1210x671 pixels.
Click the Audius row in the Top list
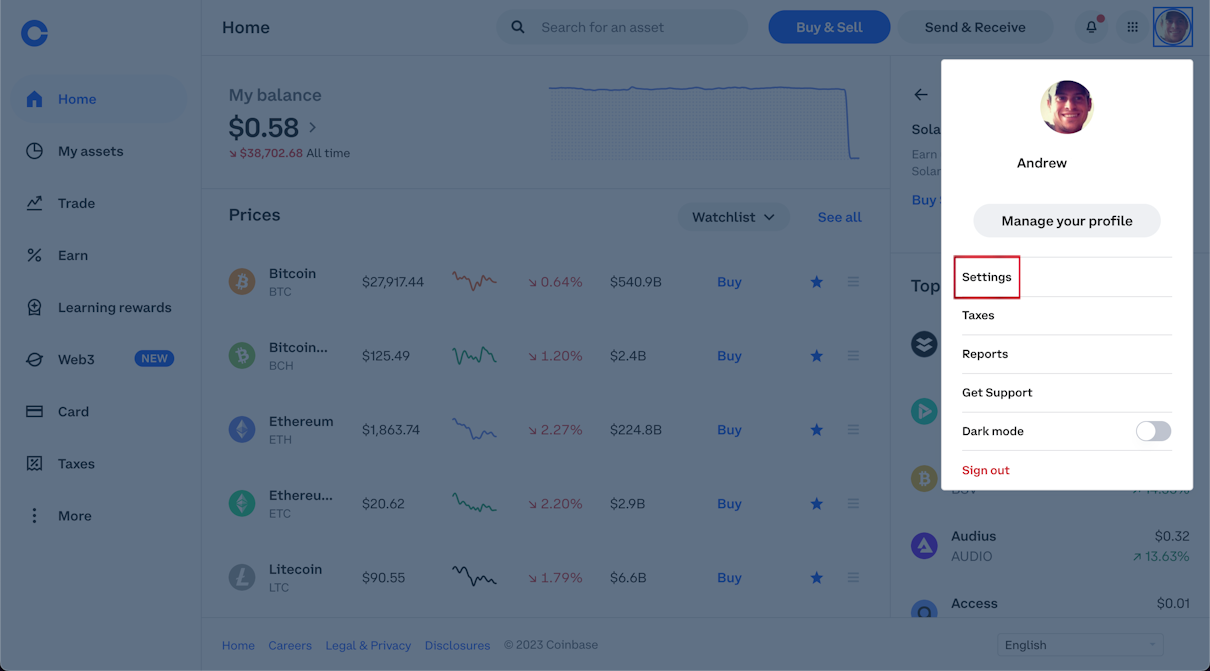[x=1050, y=545]
